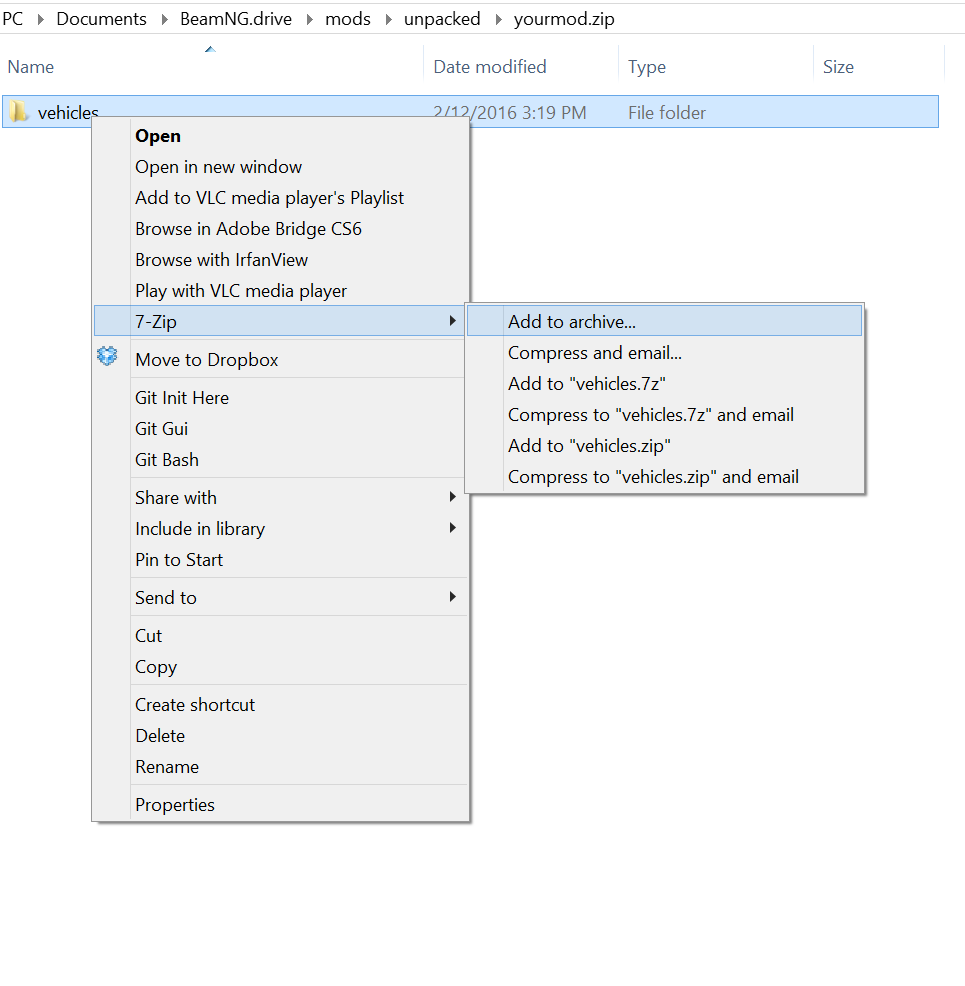Select Browse in Adobe Bridge CS6

coord(280,229)
